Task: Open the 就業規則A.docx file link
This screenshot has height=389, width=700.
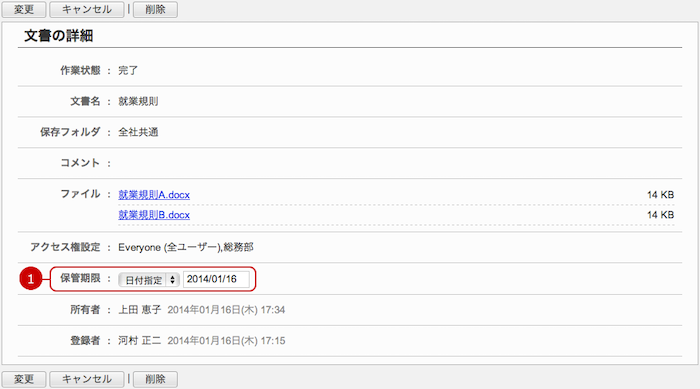Action: click(154, 195)
